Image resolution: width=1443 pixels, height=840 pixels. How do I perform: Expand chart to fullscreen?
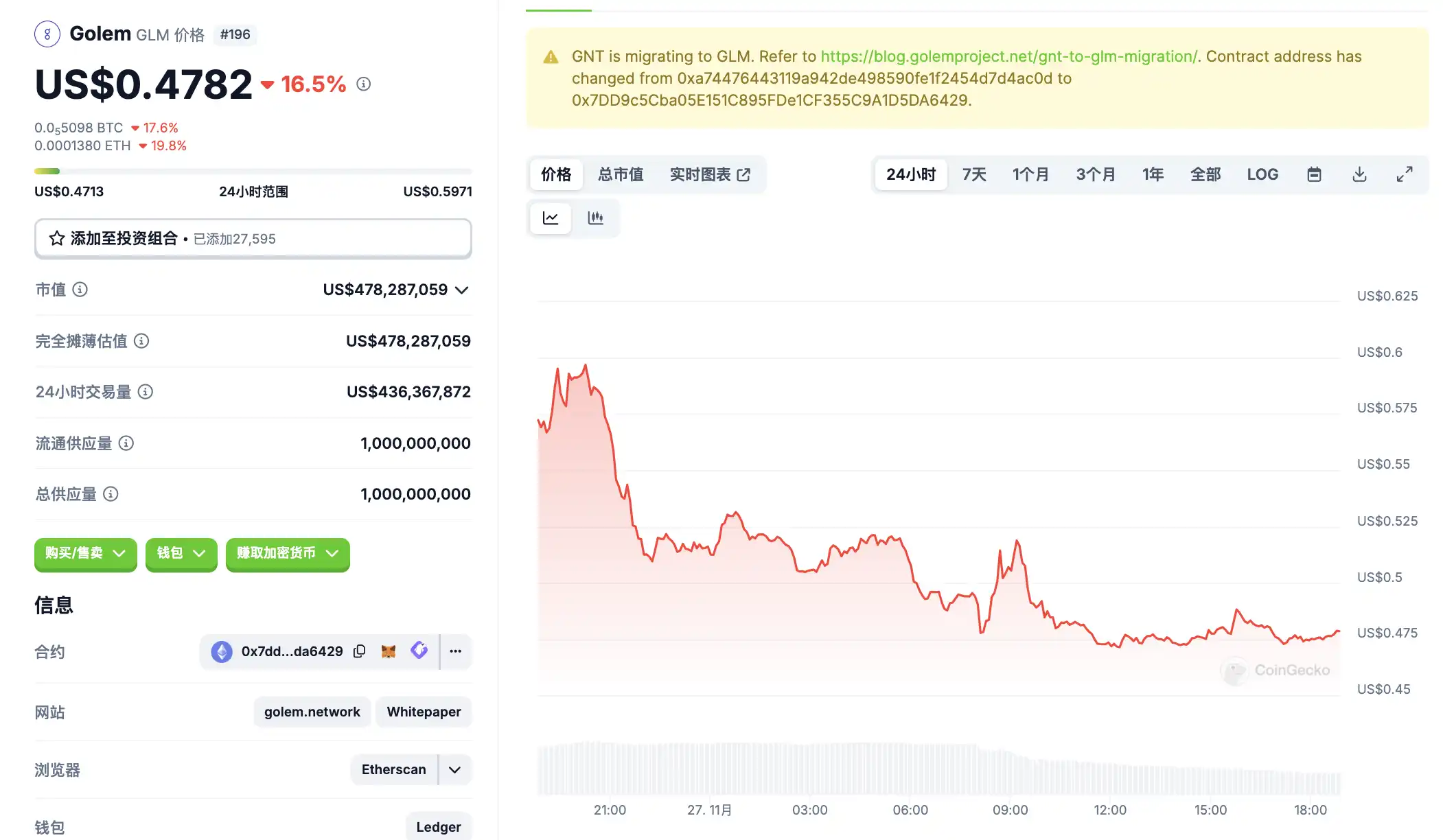1405,174
